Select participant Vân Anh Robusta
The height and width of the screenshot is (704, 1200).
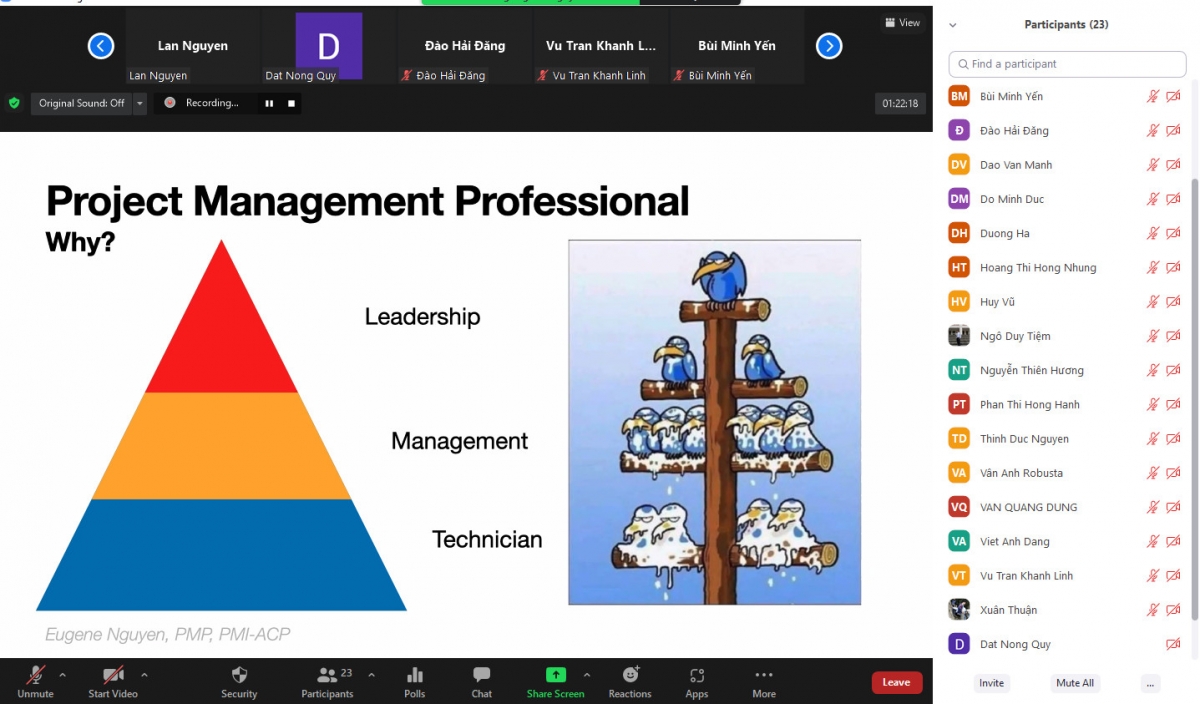pyautogui.click(x=1065, y=473)
